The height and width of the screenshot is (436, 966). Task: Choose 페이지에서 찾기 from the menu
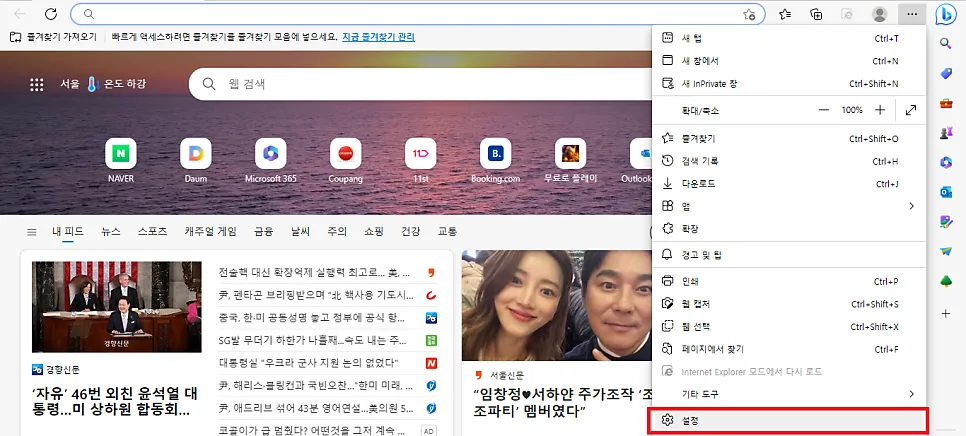(789, 349)
